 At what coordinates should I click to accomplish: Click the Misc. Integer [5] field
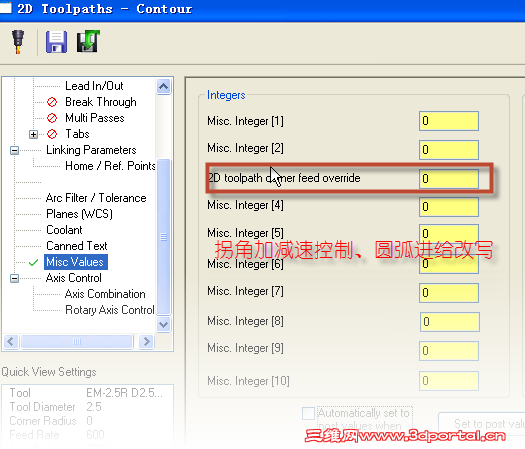[449, 233]
